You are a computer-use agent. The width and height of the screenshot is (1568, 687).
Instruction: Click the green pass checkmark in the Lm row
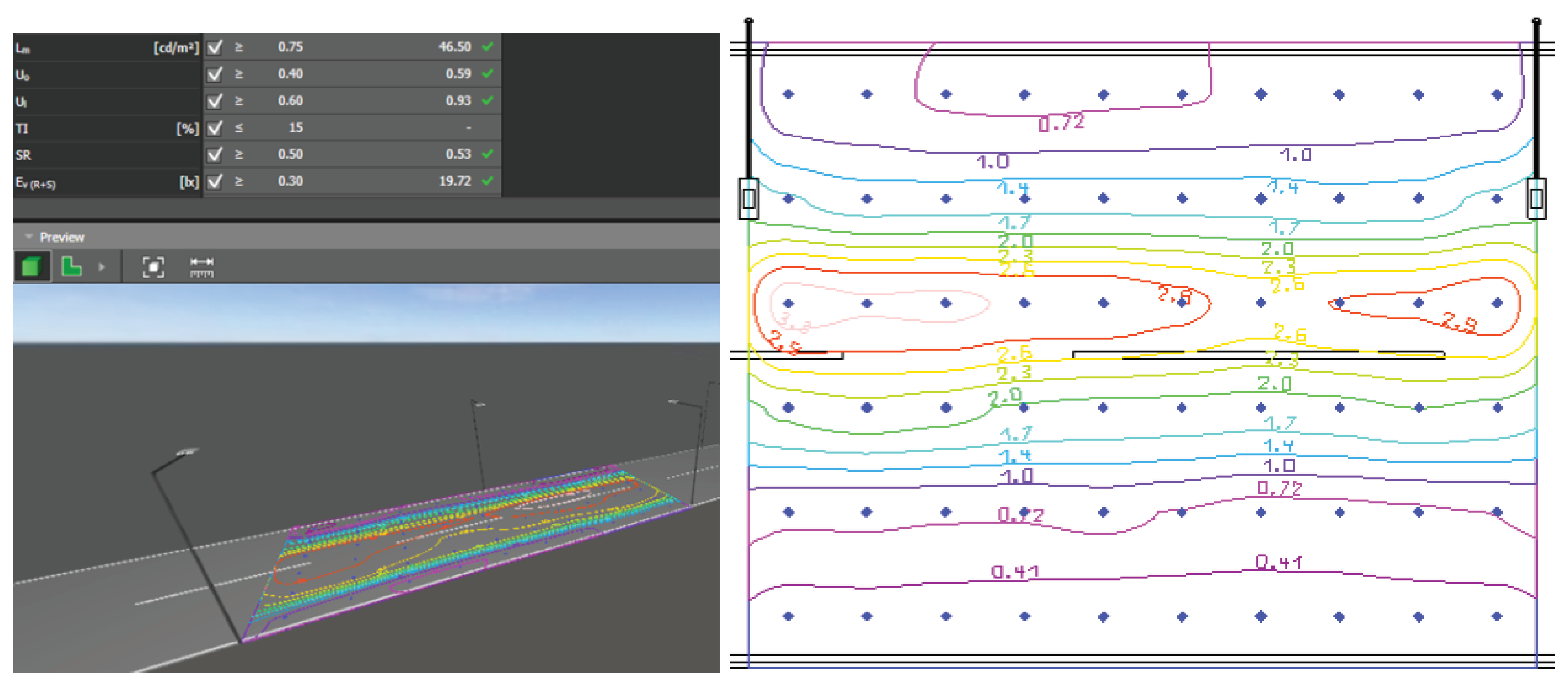tap(488, 47)
